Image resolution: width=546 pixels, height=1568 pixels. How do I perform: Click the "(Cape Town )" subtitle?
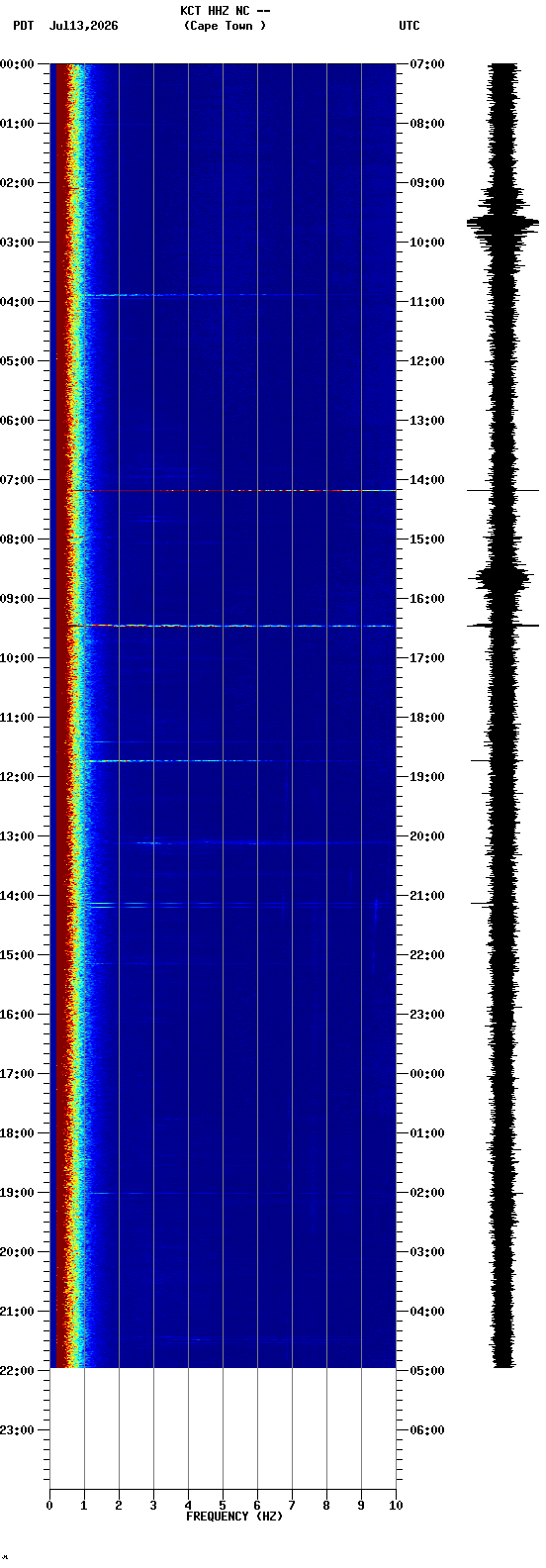click(x=226, y=26)
